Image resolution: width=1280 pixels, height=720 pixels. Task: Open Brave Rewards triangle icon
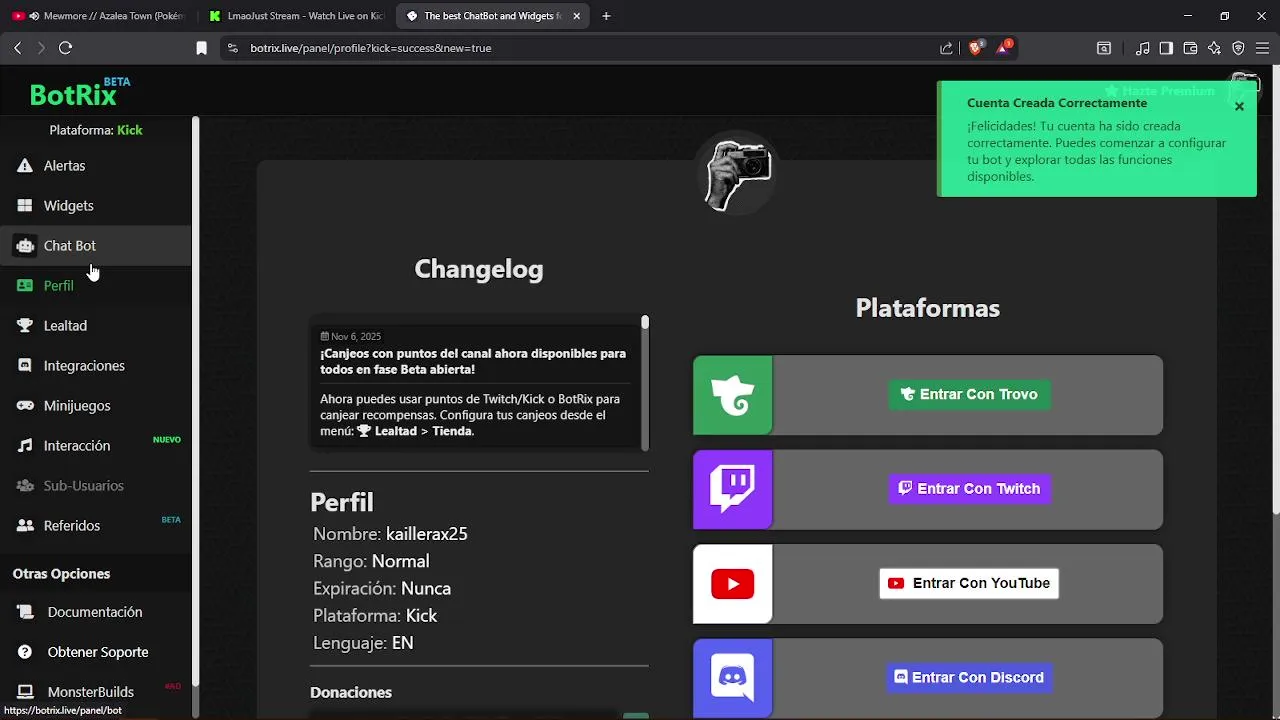click(x=1003, y=48)
